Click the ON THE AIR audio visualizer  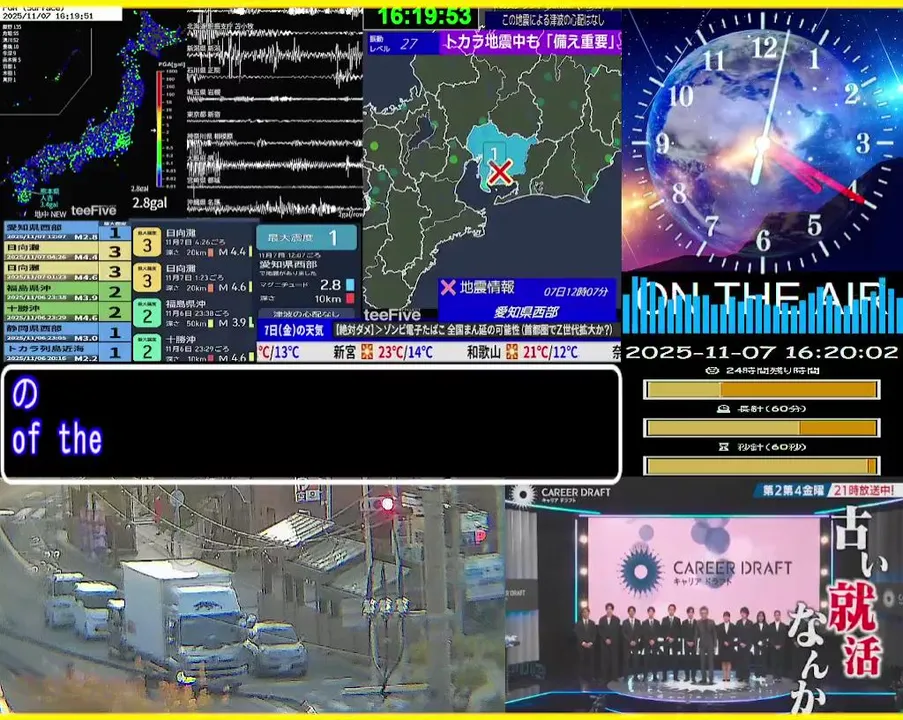(762, 304)
